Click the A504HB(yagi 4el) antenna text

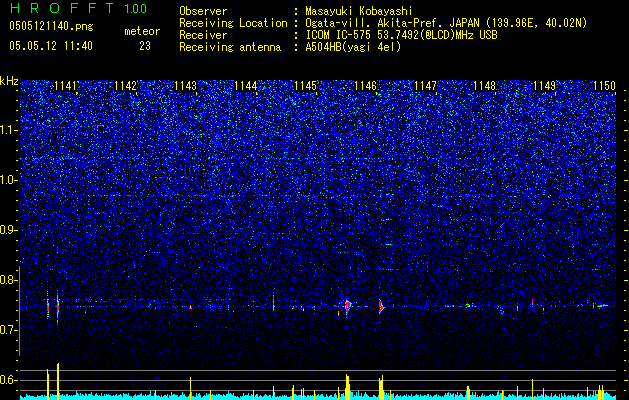(353, 47)
